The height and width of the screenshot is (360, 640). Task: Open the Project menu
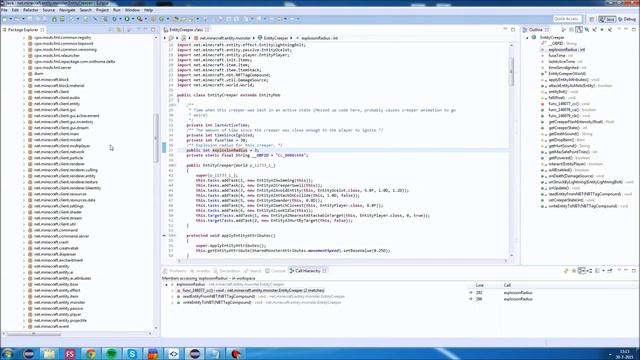tap(102, 10)
